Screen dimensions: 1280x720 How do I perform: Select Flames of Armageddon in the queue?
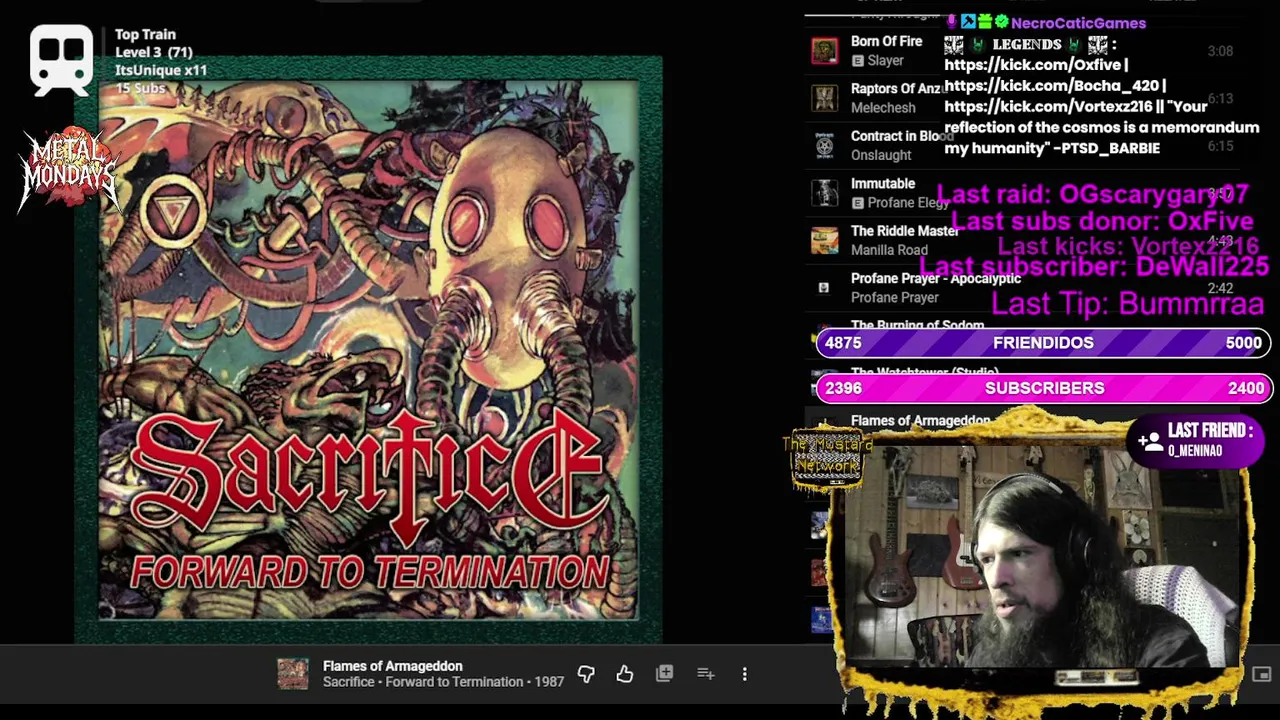click(x=920, y=421)
